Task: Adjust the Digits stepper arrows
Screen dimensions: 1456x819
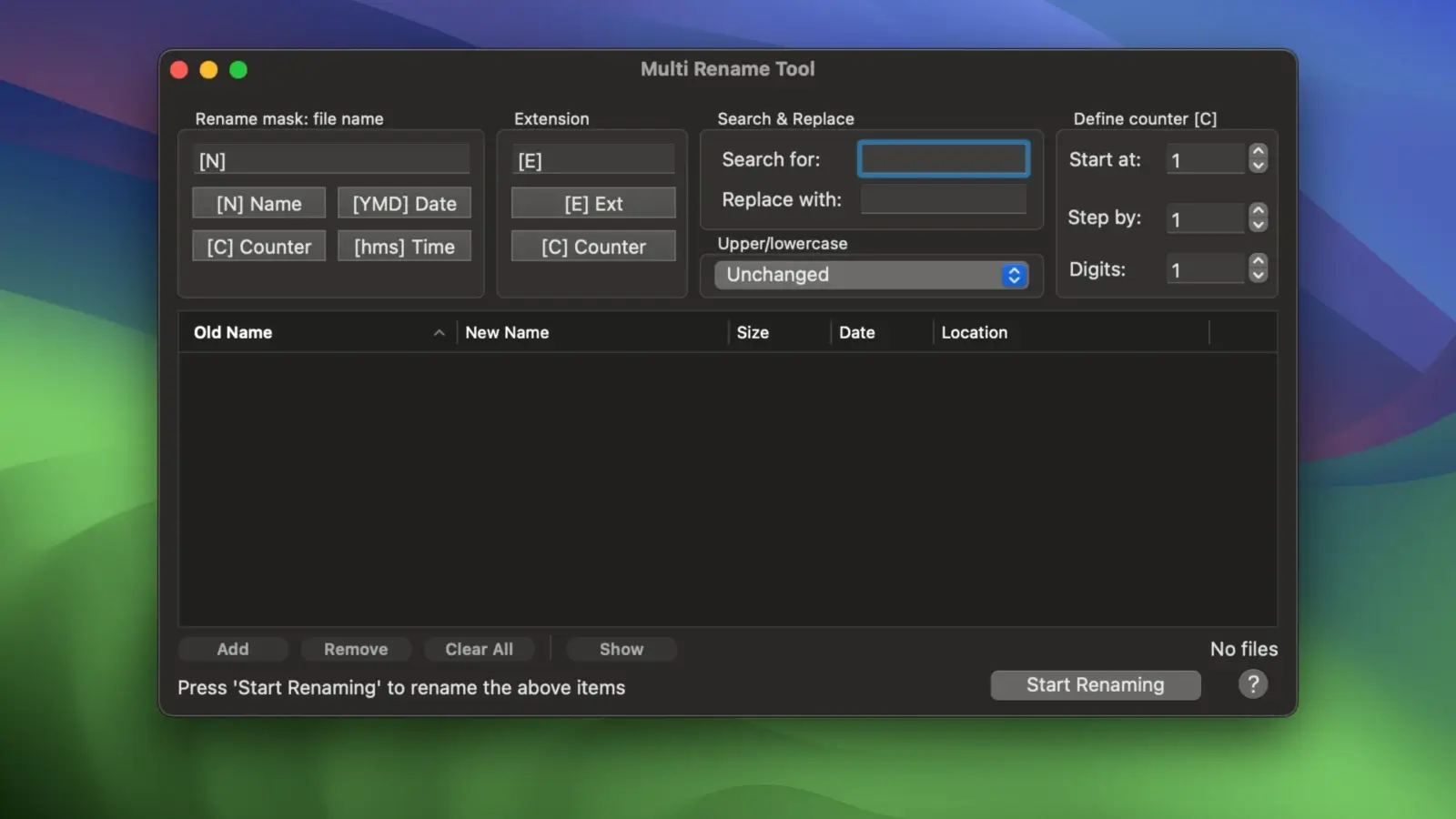Action: (x=1258, y=268)
